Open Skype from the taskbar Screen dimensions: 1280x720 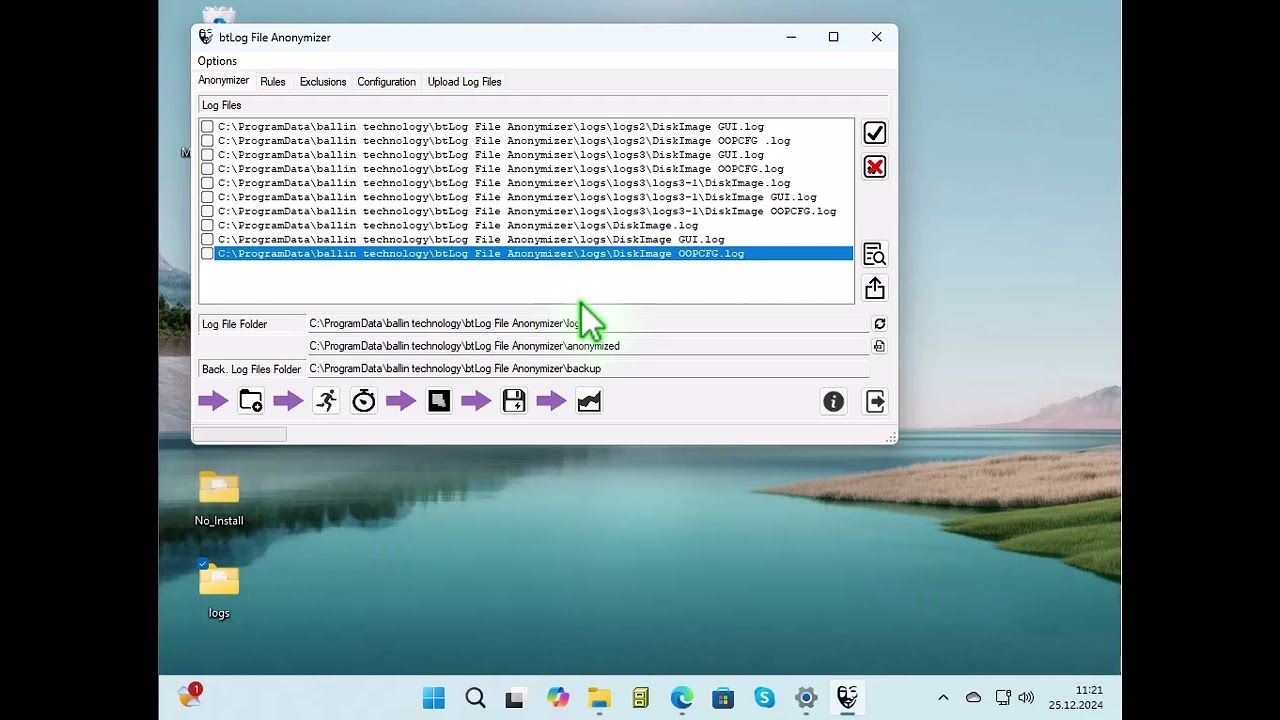click(765, 698)
